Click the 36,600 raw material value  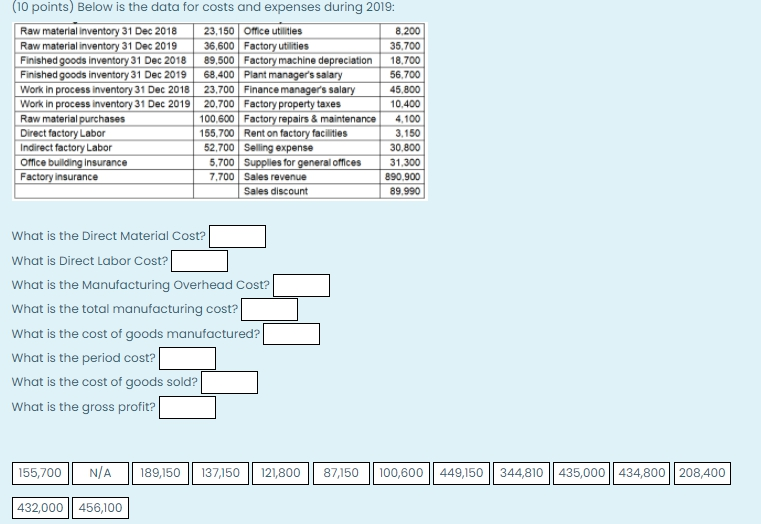coord(219,46)
